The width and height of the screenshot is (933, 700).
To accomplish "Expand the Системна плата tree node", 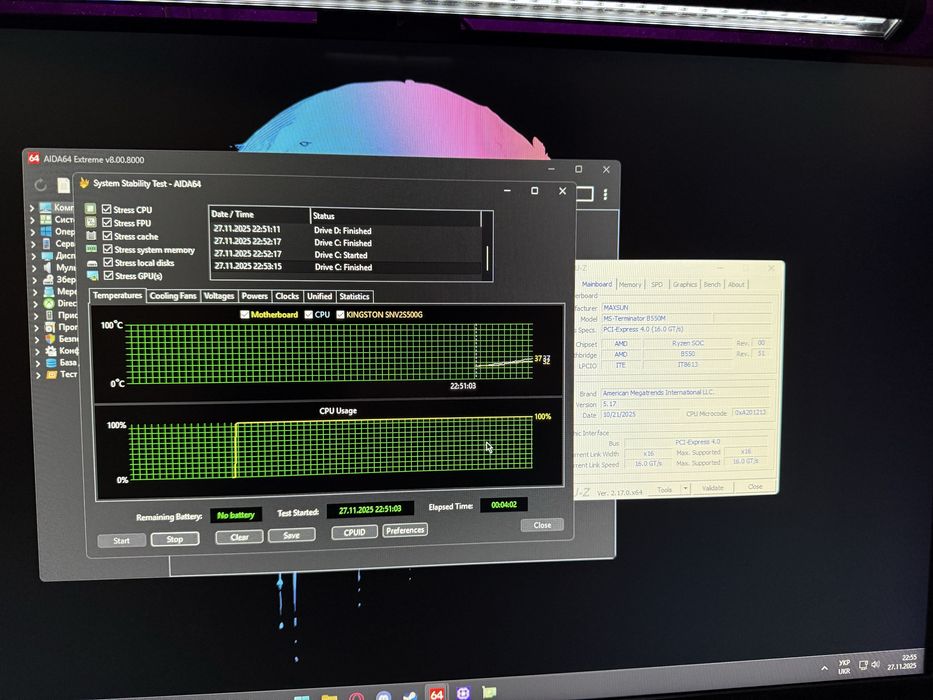I will click(33, 220).
